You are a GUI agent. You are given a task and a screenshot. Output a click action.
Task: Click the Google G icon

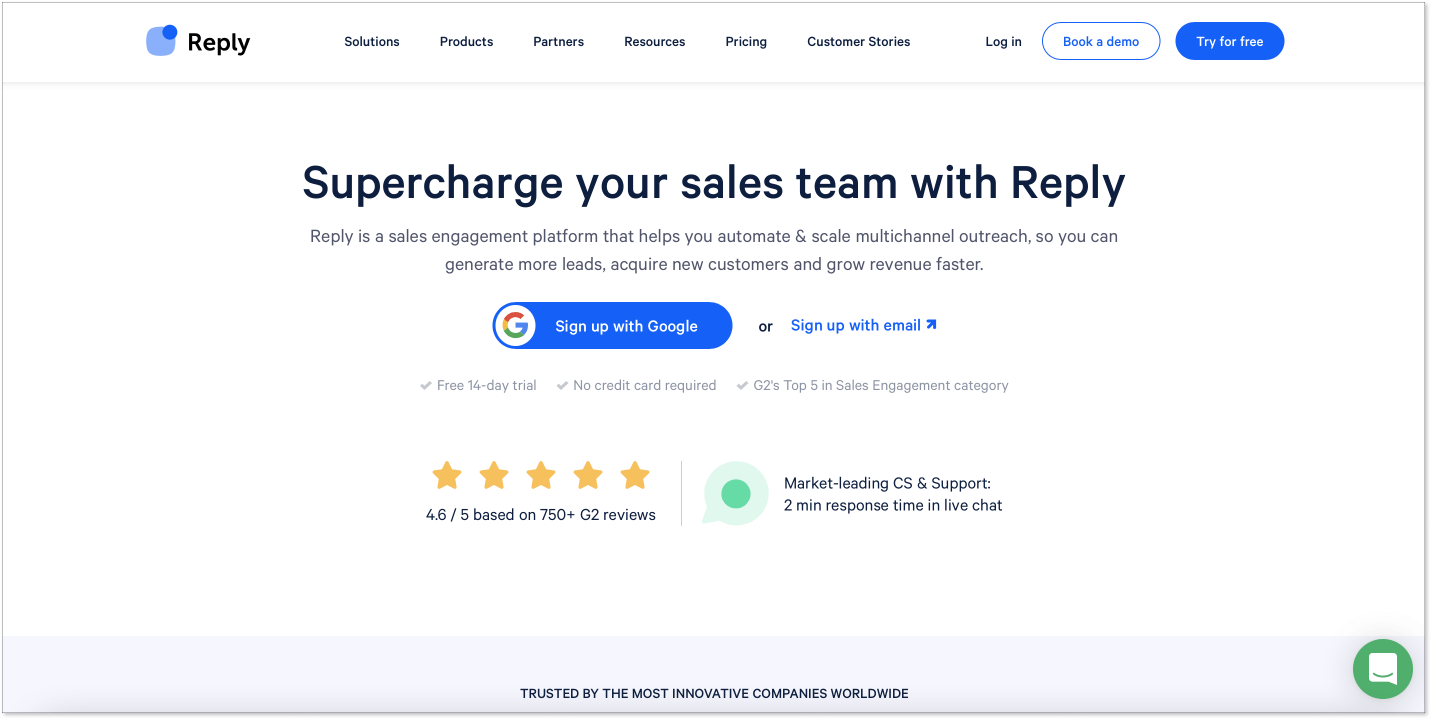(516, 326)
